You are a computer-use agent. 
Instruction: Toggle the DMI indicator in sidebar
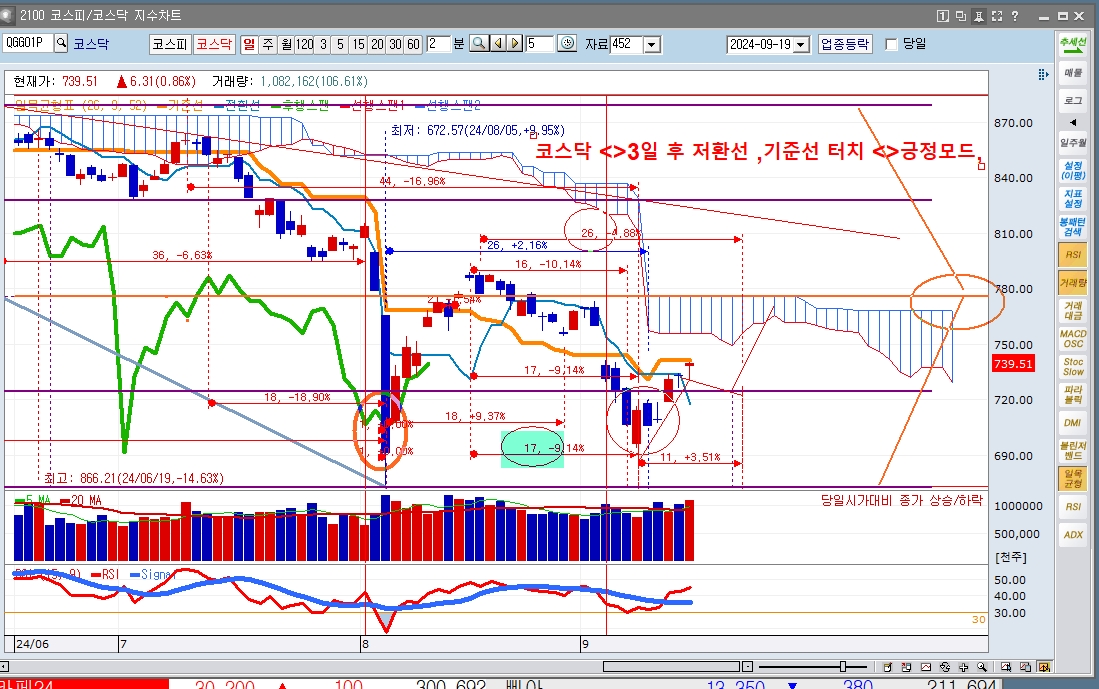[x=1072, y=423]
